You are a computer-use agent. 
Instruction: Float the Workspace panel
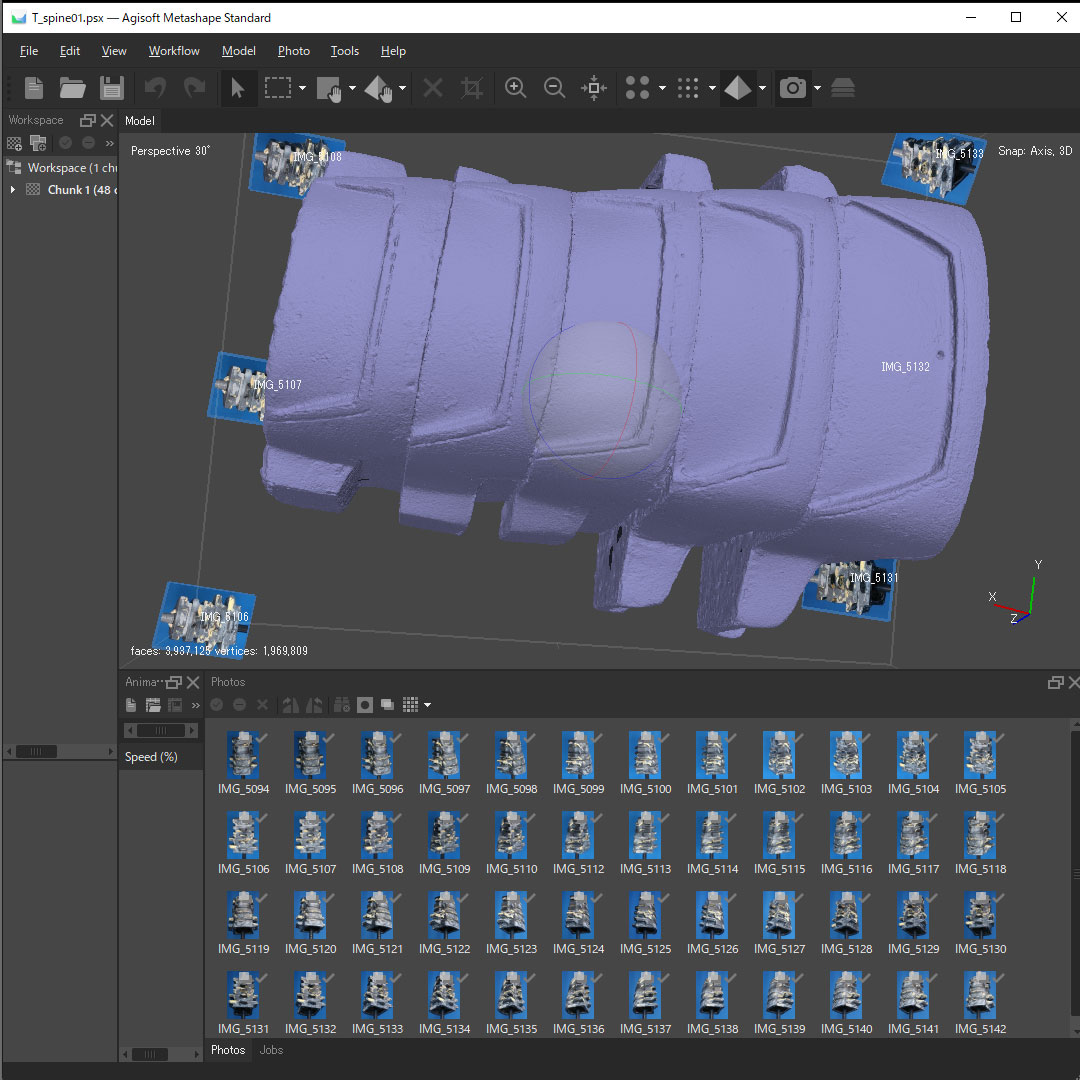coord(87,121)
